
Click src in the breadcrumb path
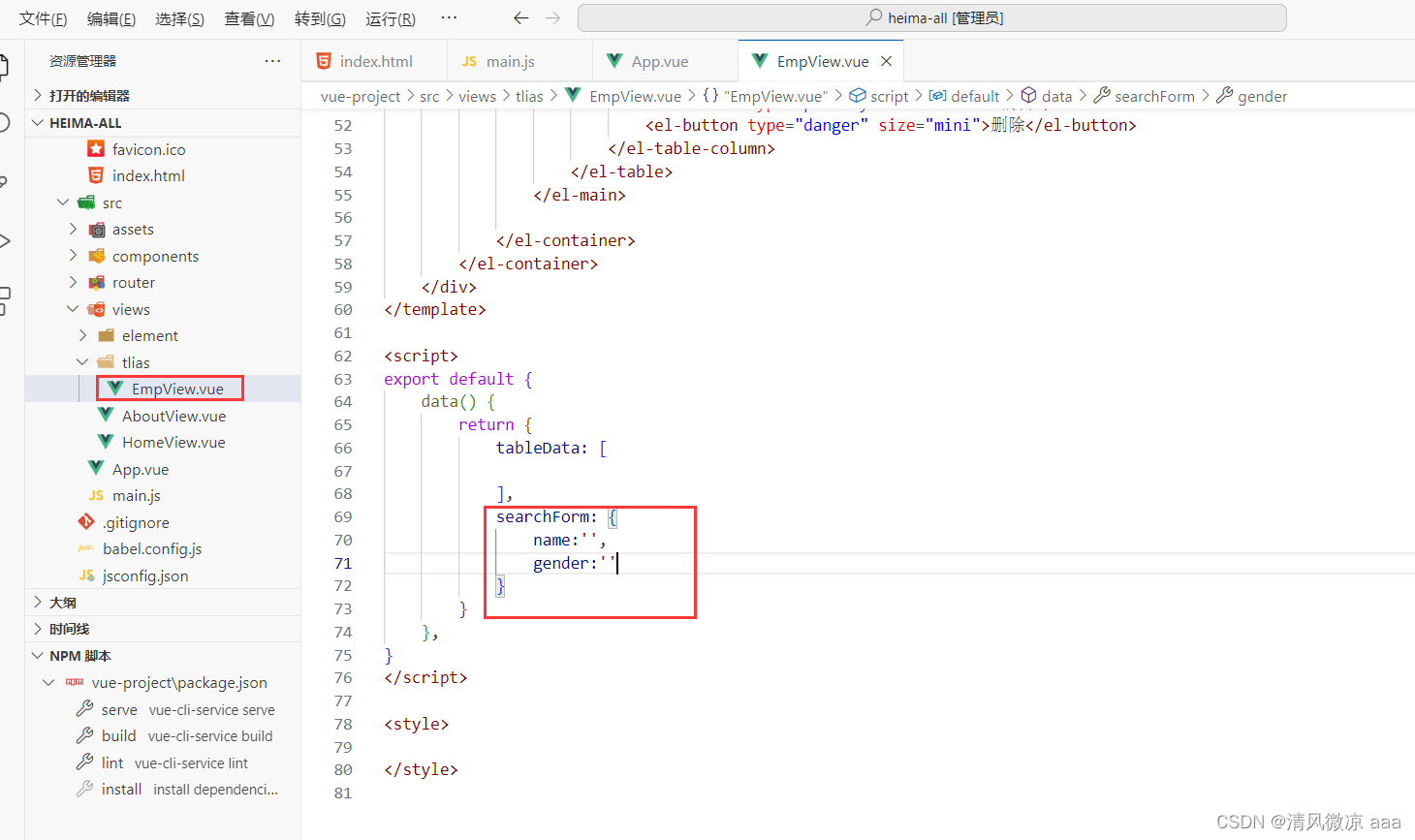tap(429, 96)
